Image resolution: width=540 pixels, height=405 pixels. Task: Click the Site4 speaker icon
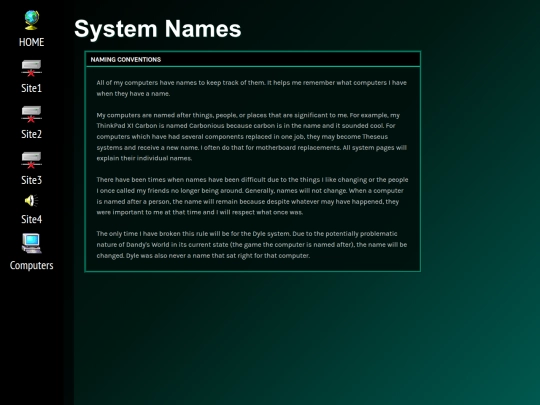[x=31, y=201]
